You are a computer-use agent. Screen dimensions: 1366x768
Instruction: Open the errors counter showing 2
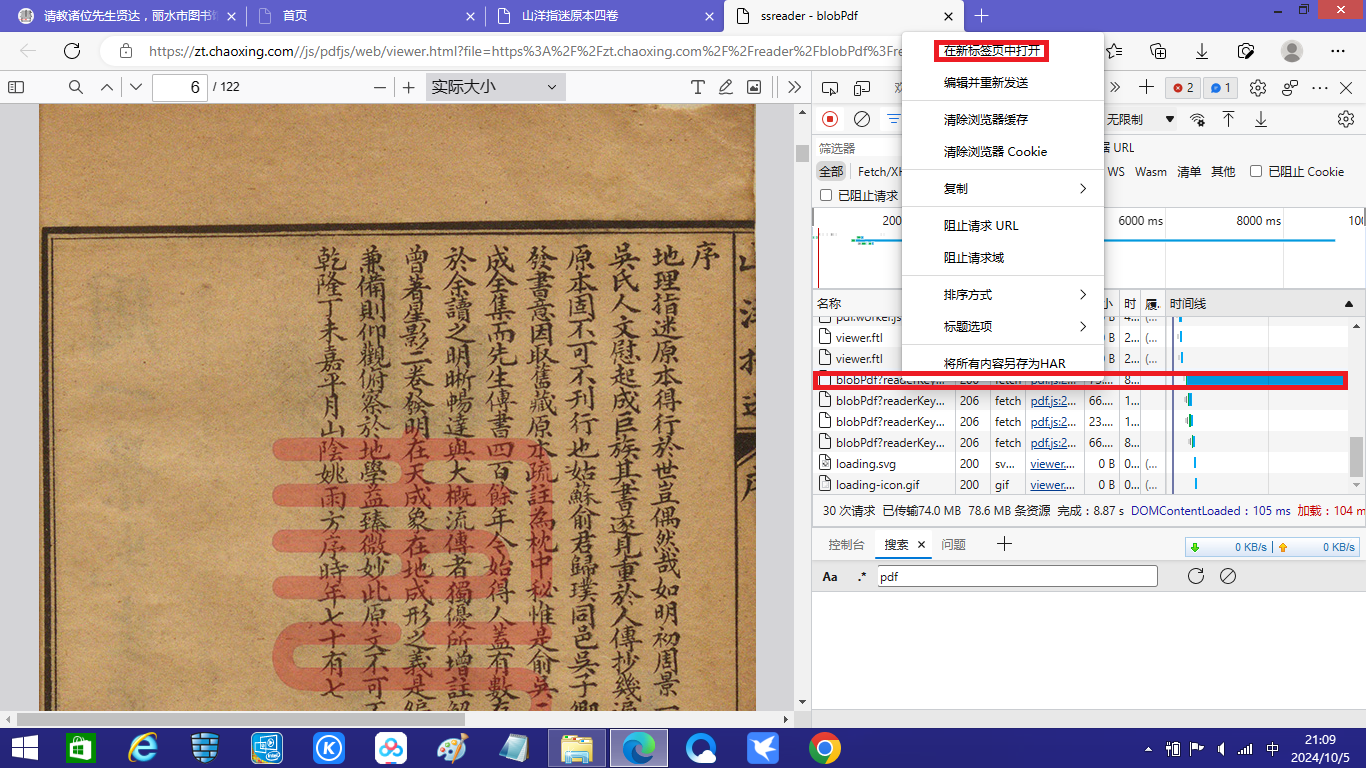(x=1183, y=88)
